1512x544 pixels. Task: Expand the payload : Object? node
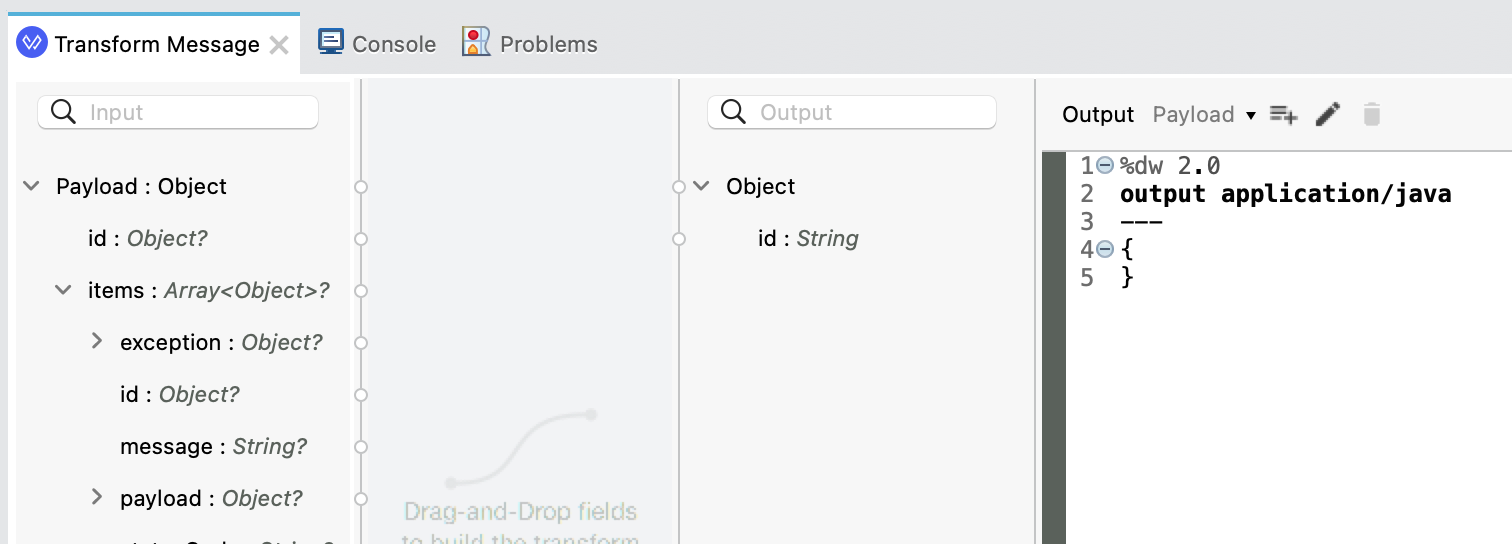[x=96, y=497]
